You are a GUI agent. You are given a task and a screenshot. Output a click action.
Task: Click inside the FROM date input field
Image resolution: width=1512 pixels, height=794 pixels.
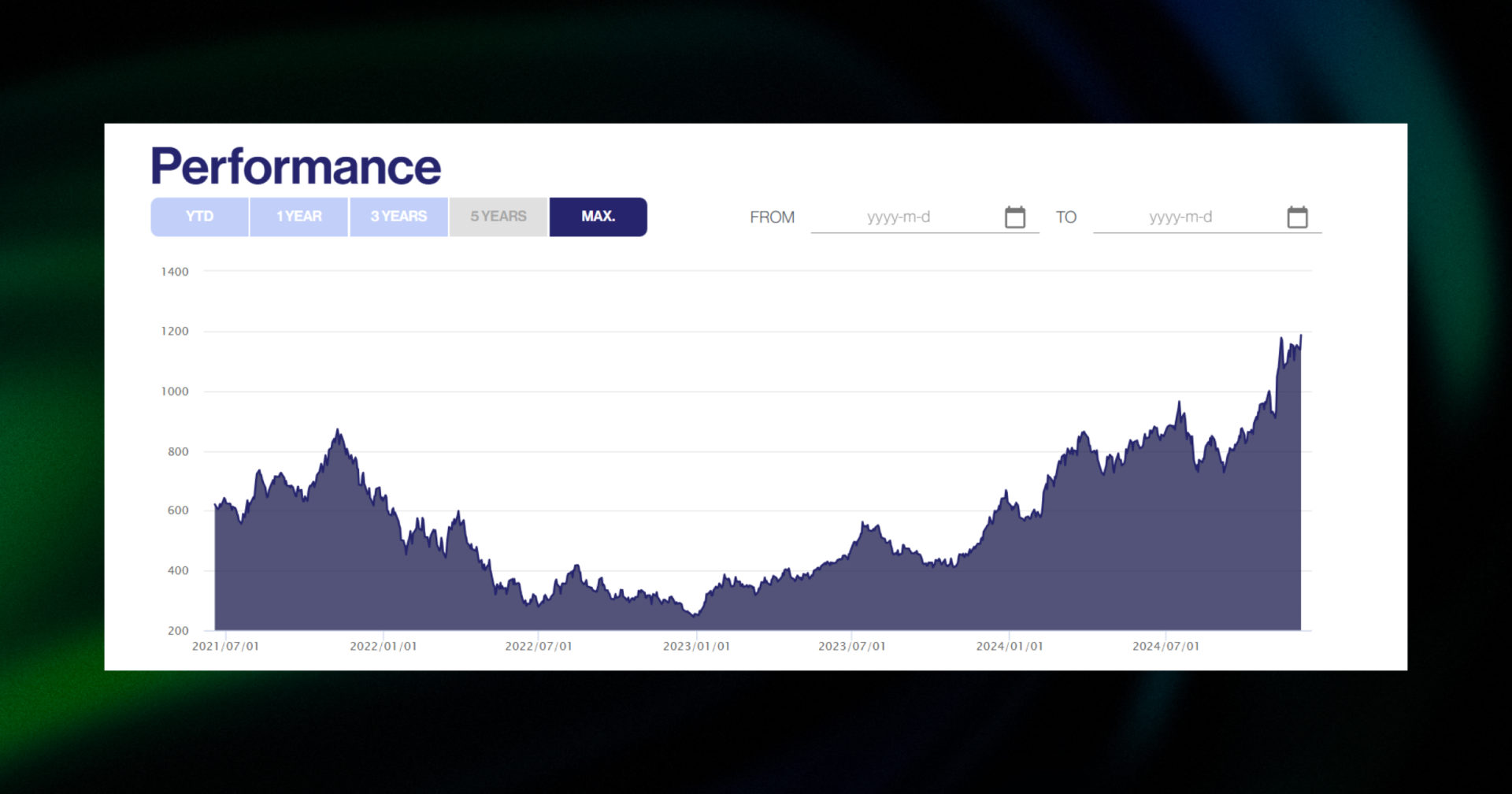point(906,217)
